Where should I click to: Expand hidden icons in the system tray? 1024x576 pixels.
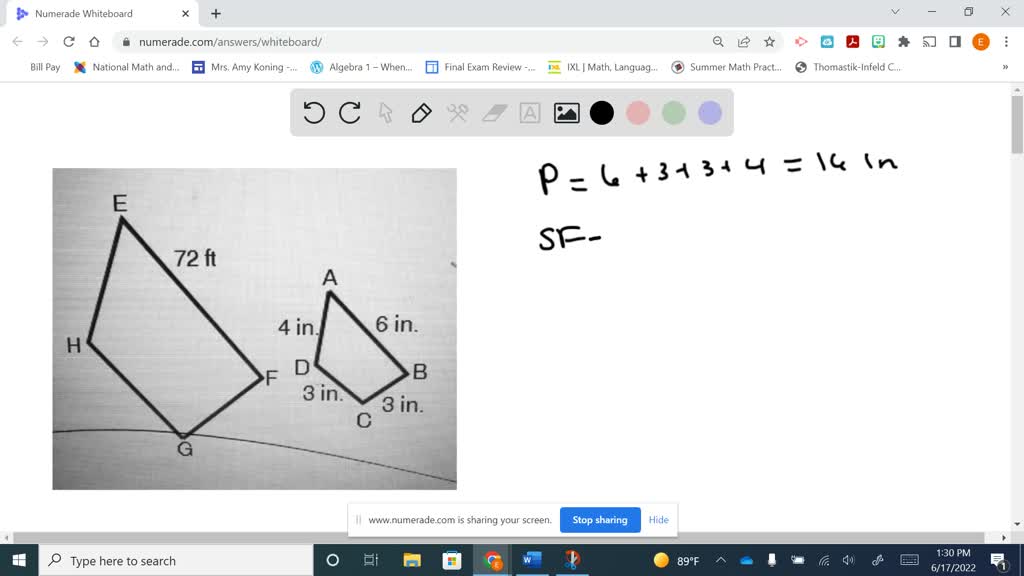click(x=719, y=560)
